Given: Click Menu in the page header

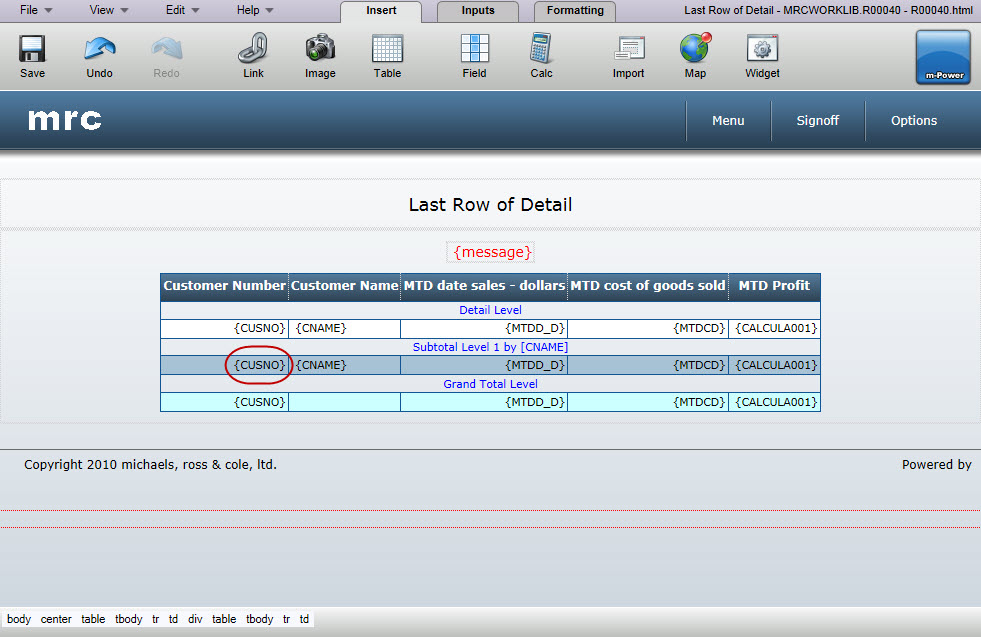Looking at the screenshot, I should (x=728, y=121).
